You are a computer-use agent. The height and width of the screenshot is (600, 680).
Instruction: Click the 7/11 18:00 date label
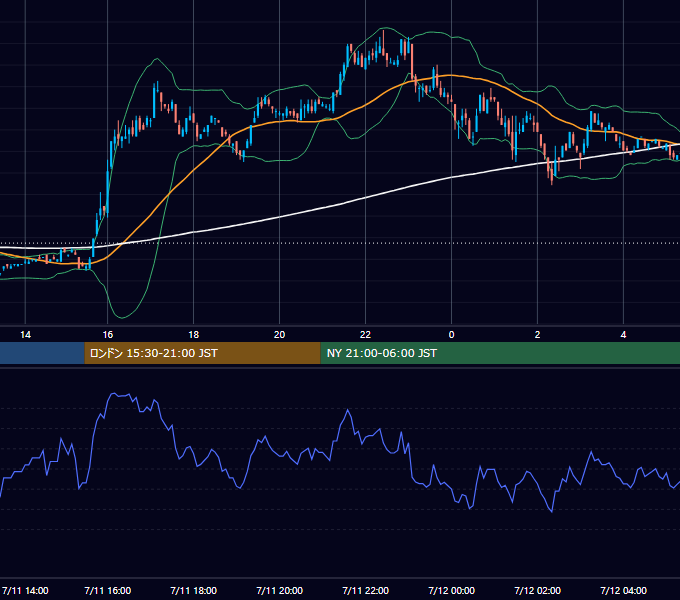pyautogui.click(x=193, y=590)
